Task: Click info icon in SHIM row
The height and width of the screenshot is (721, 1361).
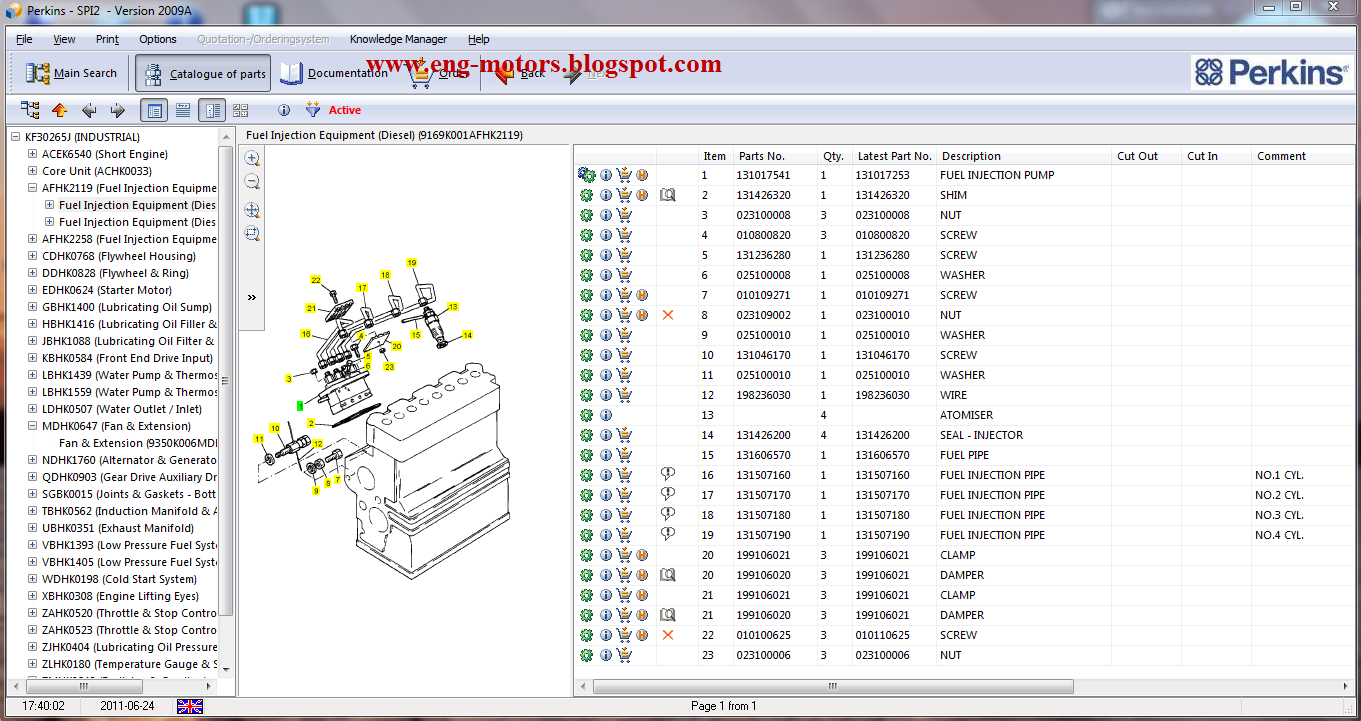Action: tap(606, 195)
